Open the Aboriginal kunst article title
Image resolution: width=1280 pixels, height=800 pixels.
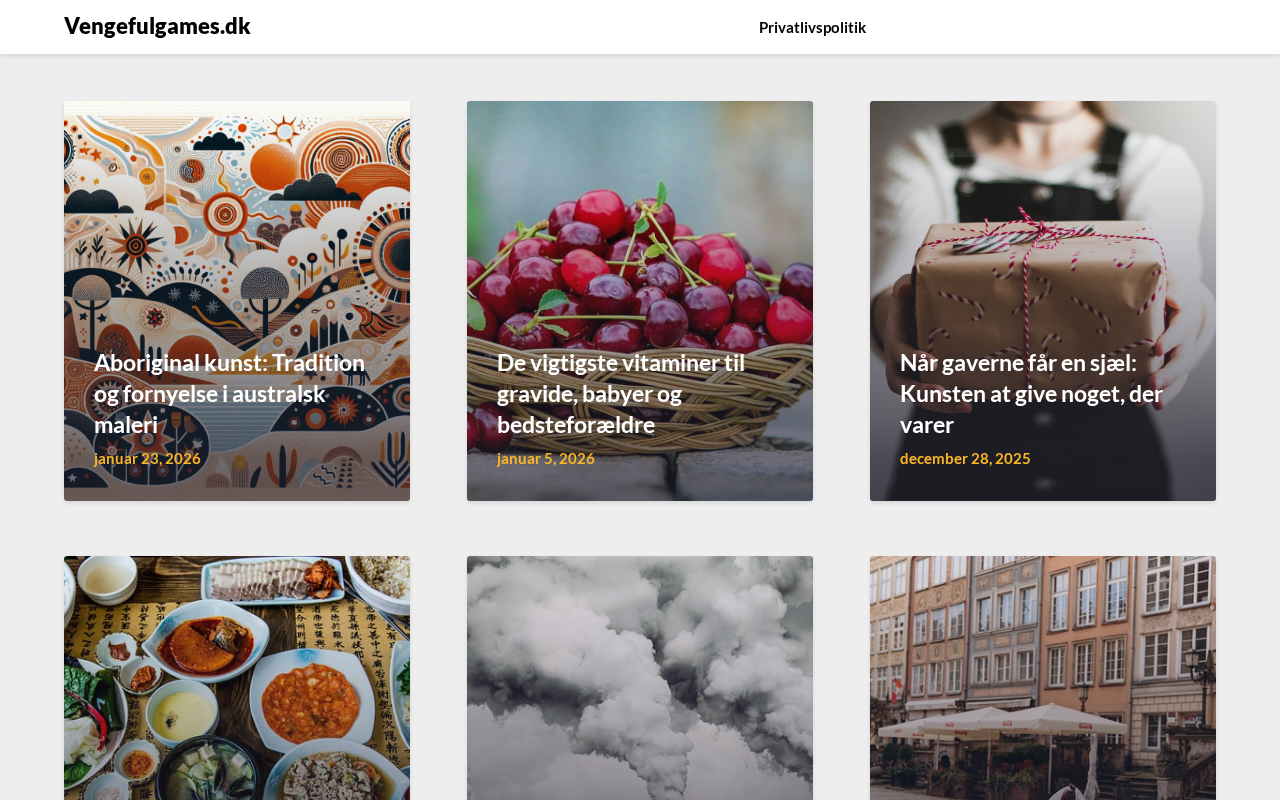pos(230,393)
